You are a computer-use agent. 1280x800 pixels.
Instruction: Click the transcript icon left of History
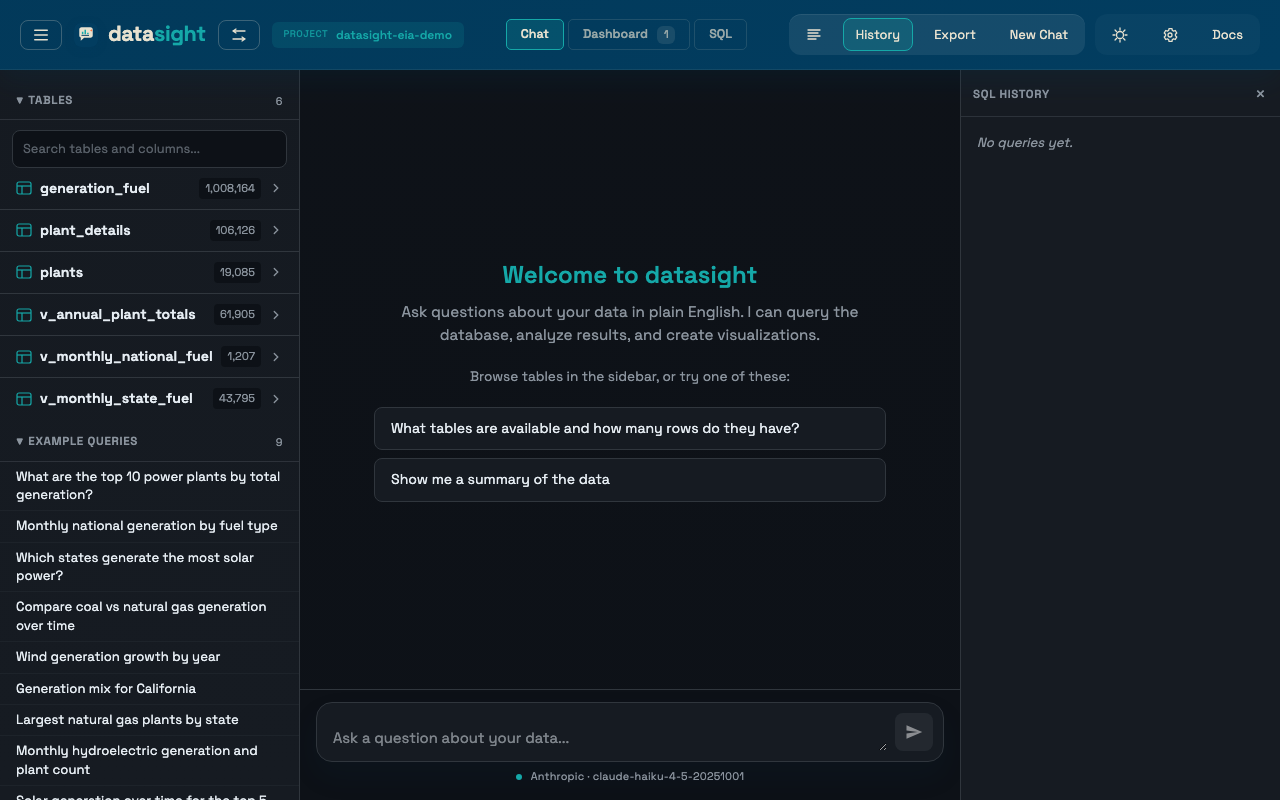pos(814,34)
